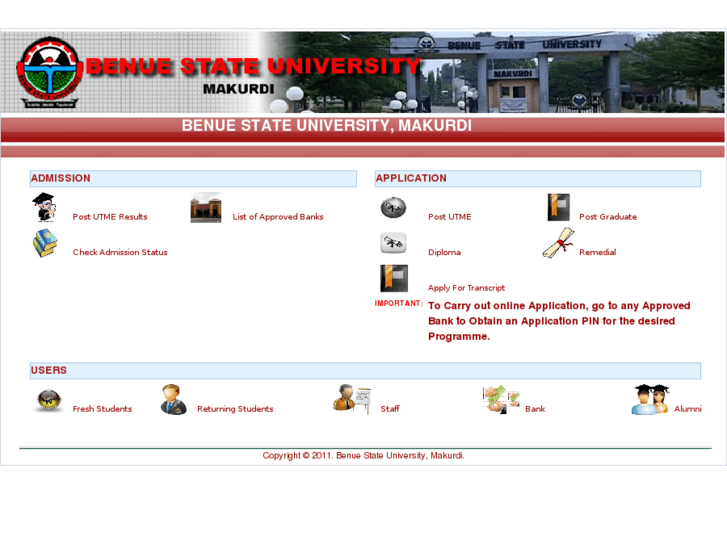Image resolution: width=727 pixels, height=545 pixels.
Task: Open the Post Graduate application link
Action: [608, 217]
